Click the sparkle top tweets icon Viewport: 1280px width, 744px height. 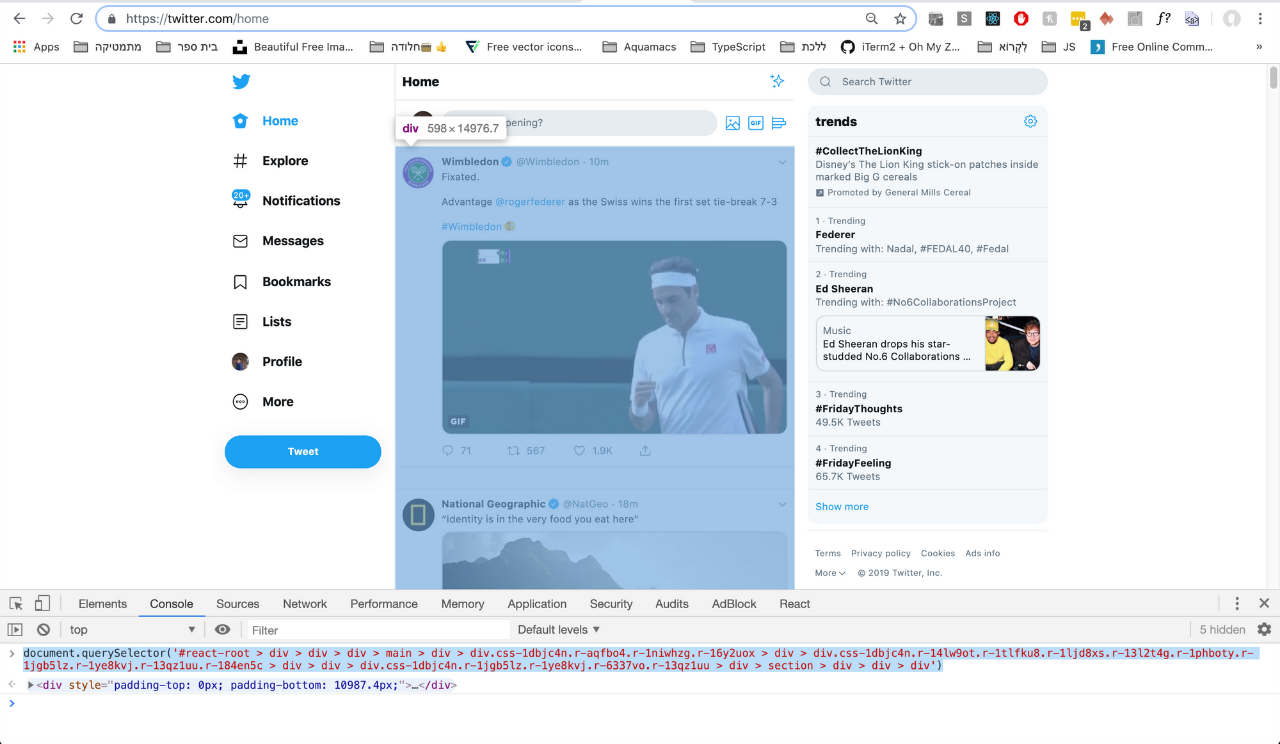pyautogui.click(x=777, y=82)
